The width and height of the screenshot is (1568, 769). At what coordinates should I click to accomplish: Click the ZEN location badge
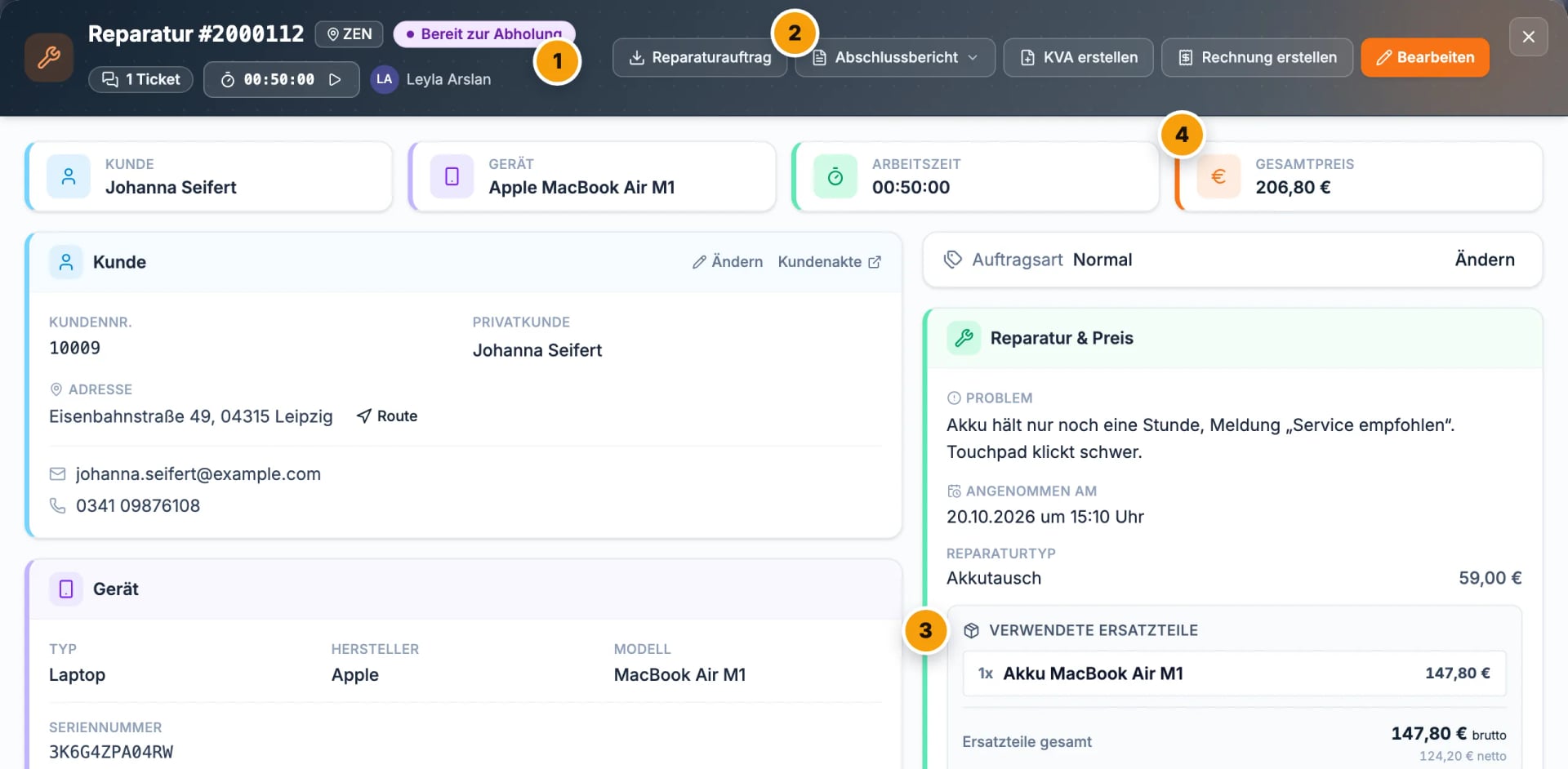click(x=350, y=33)
